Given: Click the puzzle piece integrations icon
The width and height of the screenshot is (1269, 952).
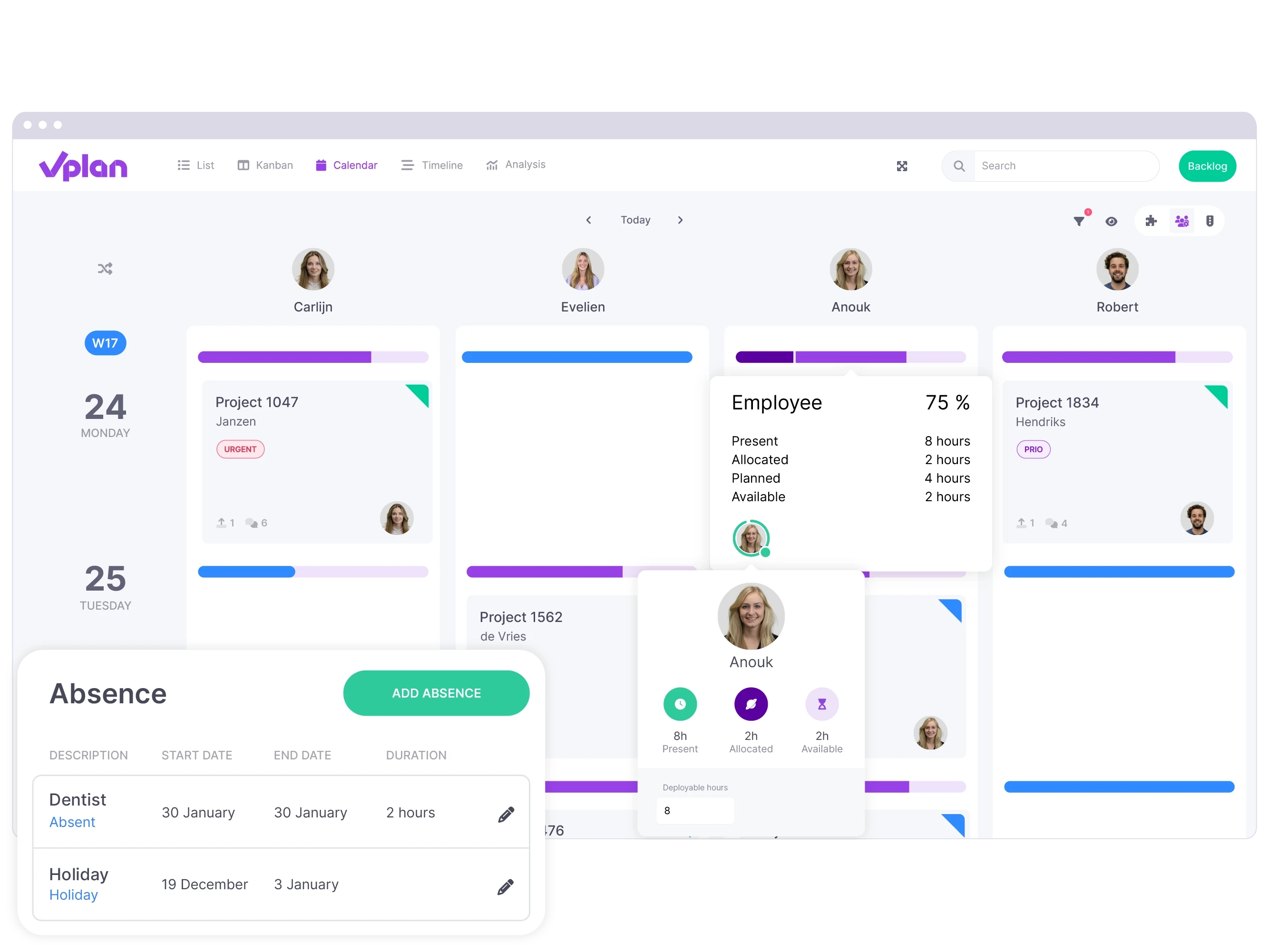Looking at the screenshot, I should [x=1150, y=221].
